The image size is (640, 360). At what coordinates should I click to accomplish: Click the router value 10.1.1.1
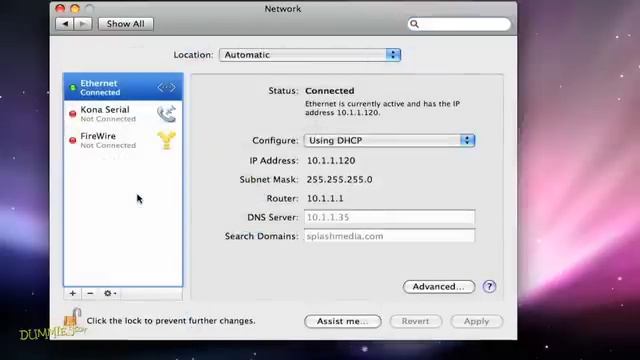coord(325,198)
